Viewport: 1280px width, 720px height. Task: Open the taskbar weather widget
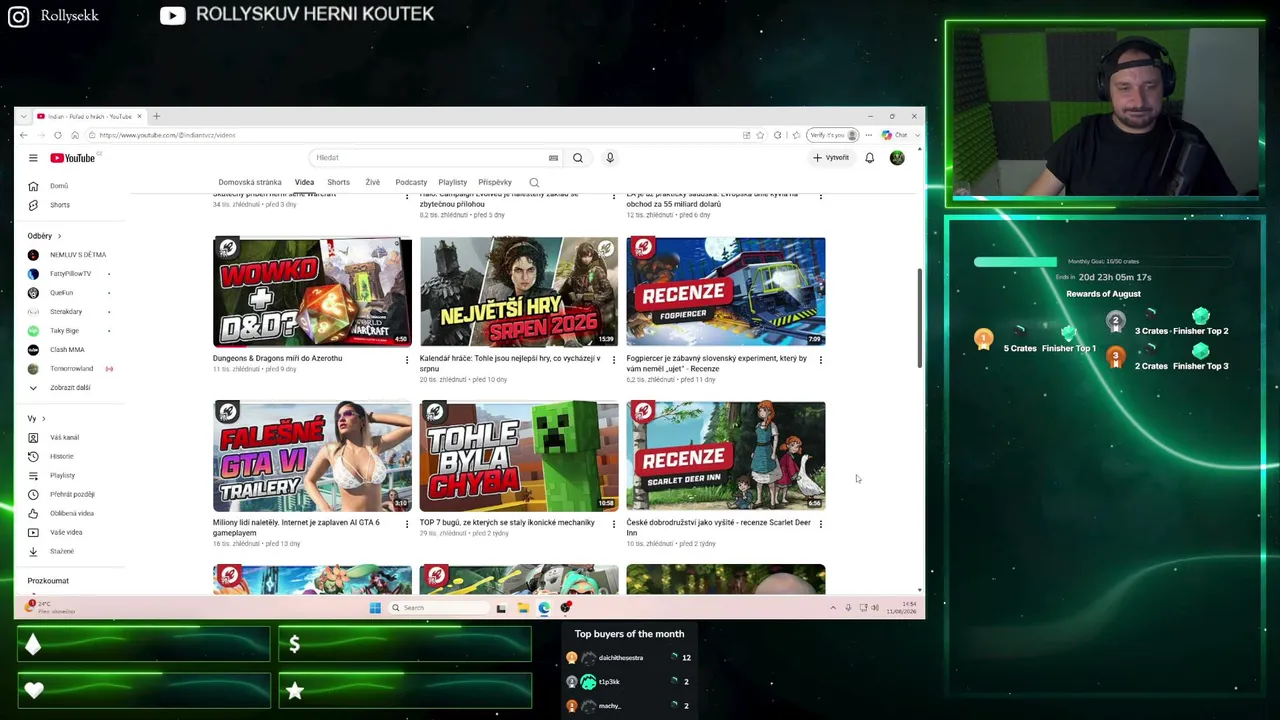pos(50,607)
